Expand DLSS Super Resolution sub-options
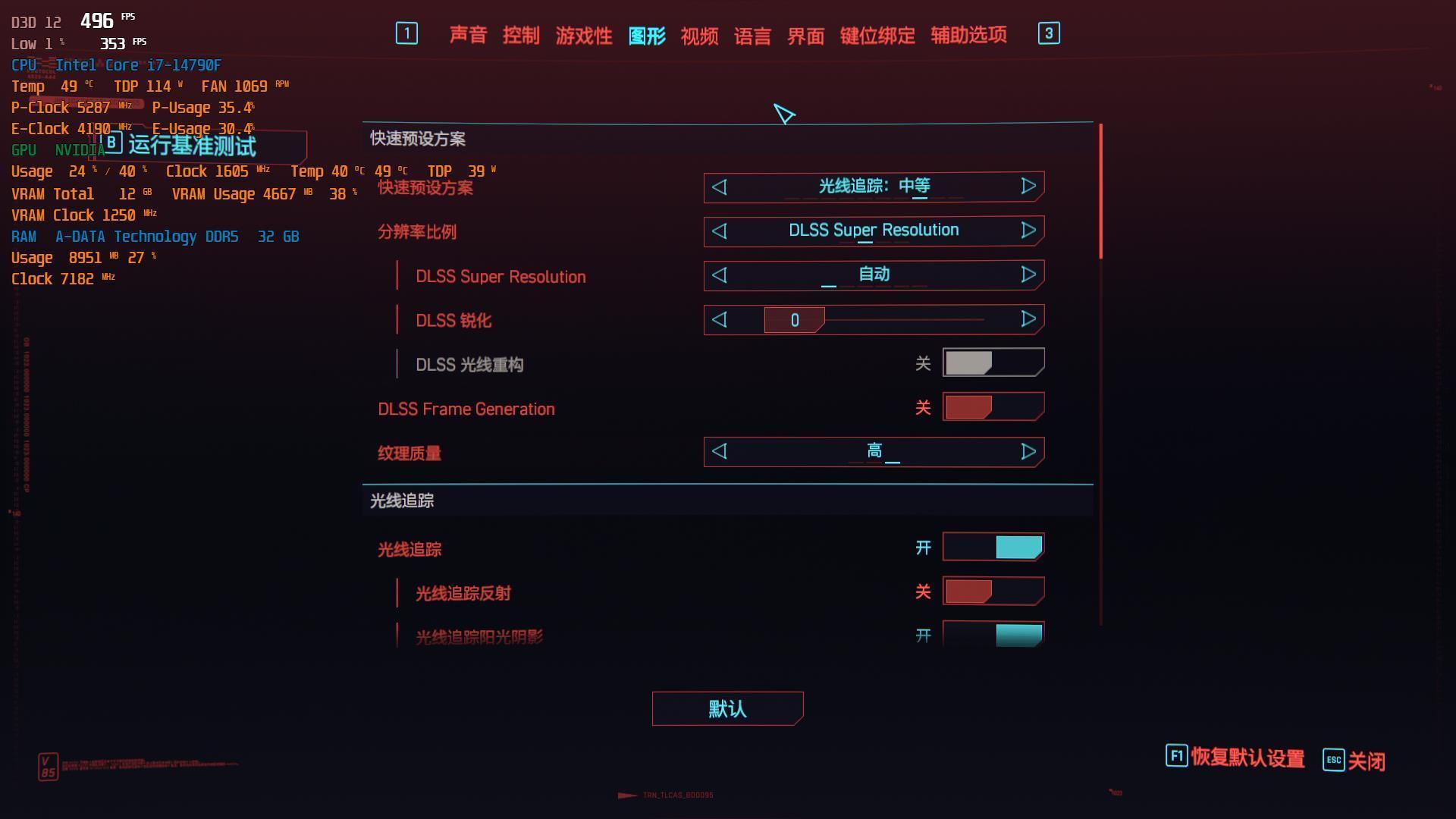The width and height of the screenshot is (1456, 819). [x=501, y=275]
